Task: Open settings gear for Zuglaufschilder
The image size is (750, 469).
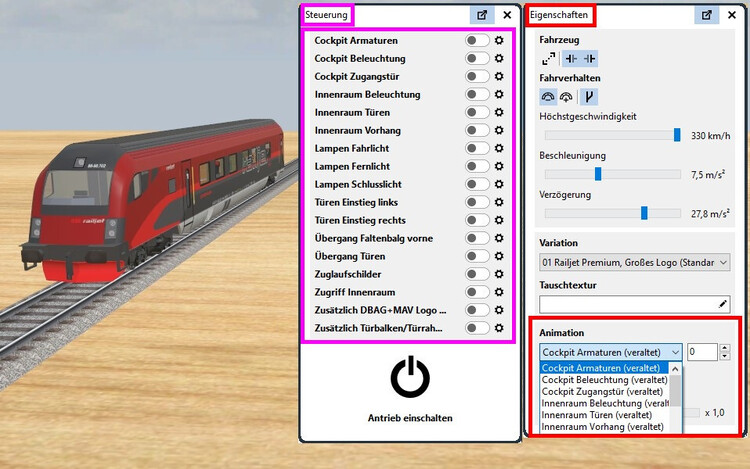Action: click(499, 274)
